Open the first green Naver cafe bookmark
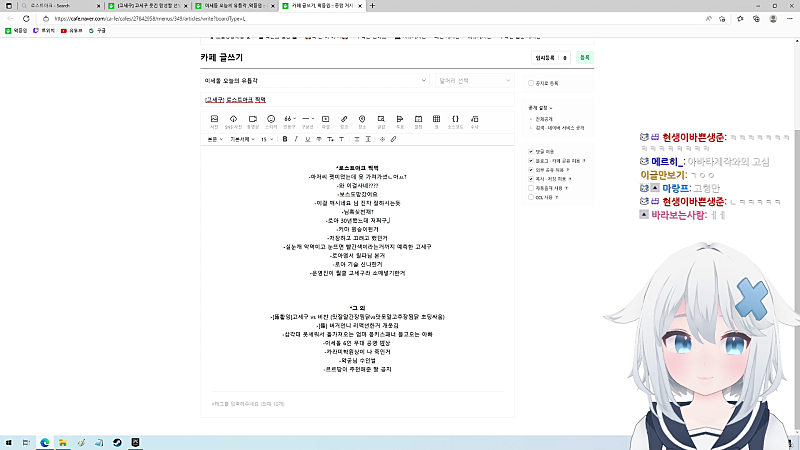The width and height of the screenshot is (800, 450). pos(16,31)
